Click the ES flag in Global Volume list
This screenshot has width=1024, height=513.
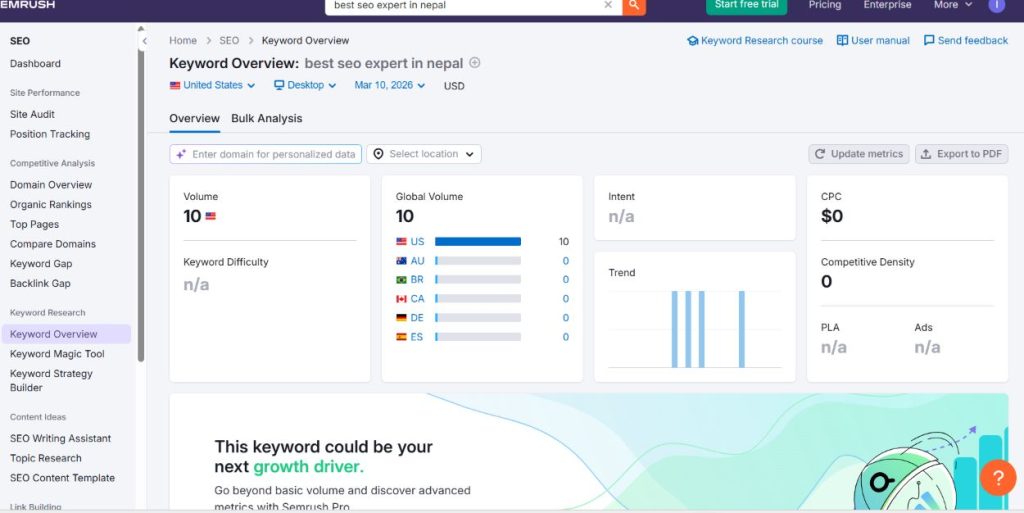[x=402, y=337]
